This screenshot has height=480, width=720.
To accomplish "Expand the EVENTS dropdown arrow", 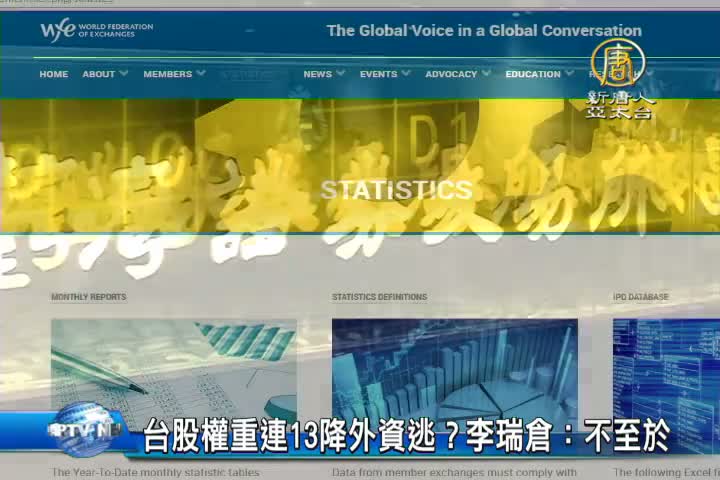I will coord(406,73).
